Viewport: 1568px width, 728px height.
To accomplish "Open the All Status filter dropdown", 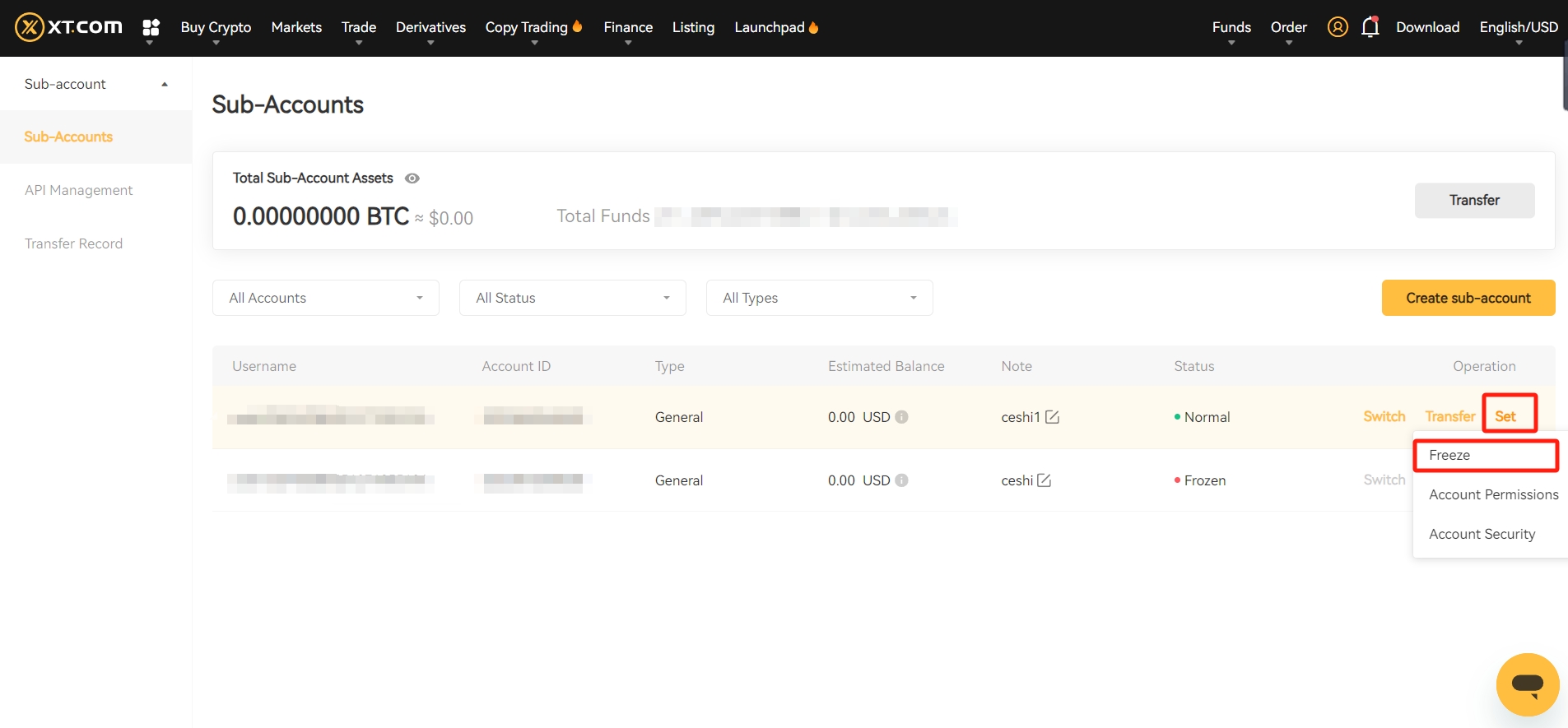I will point(572,298).
